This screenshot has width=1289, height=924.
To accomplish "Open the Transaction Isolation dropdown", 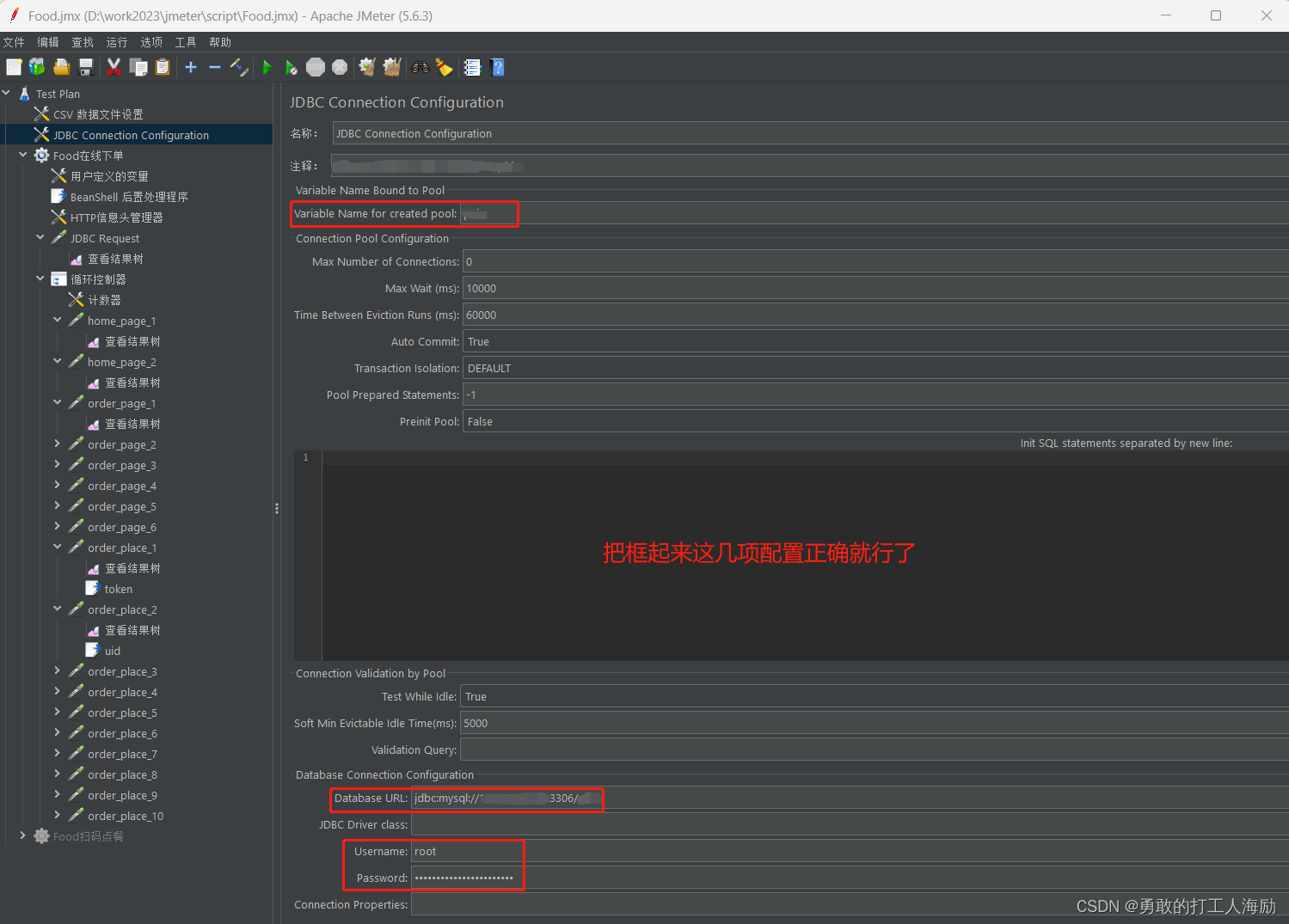I will pyautogui.click(x=875, y=368).
